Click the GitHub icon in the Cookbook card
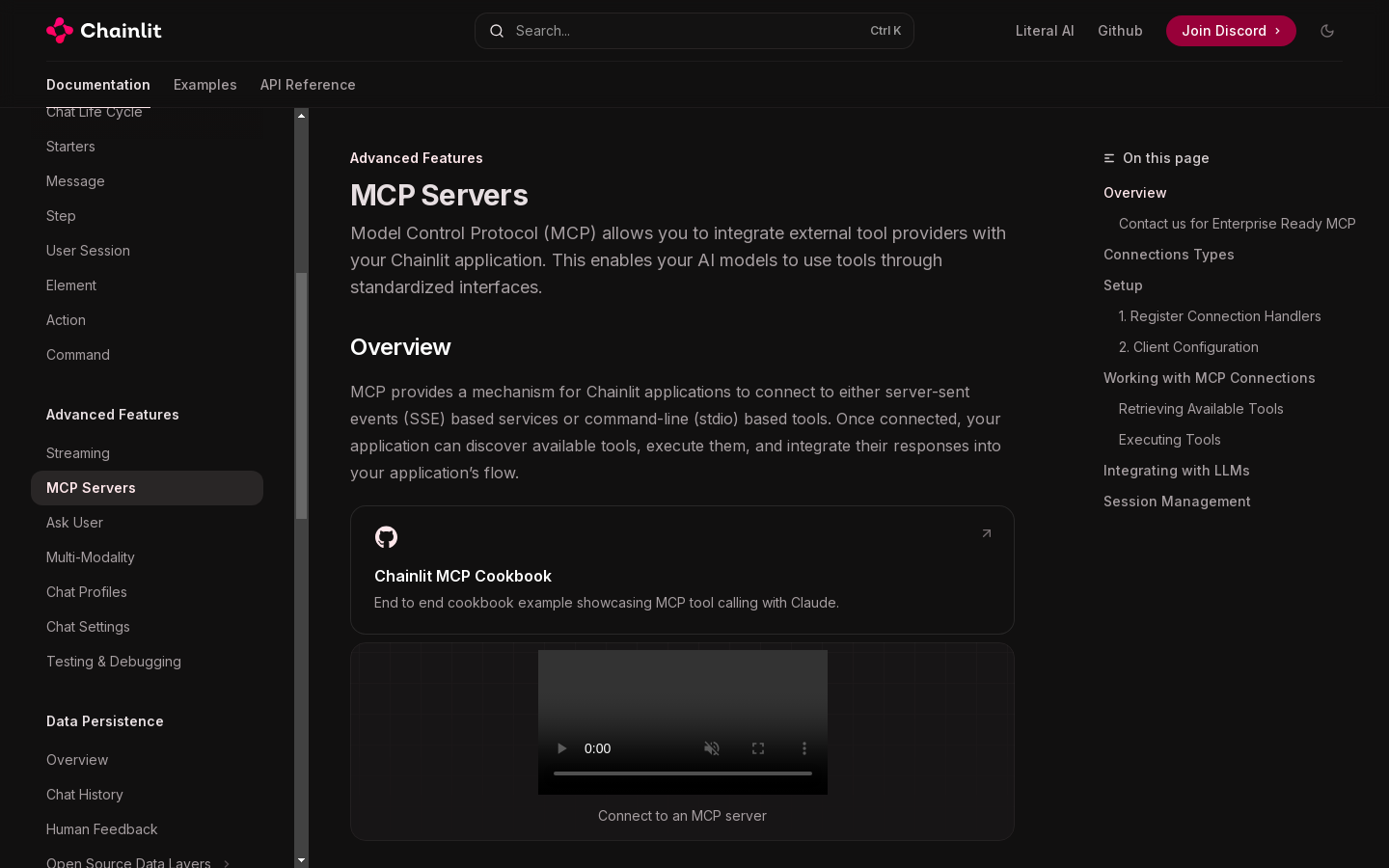 (x=386, y=537)
